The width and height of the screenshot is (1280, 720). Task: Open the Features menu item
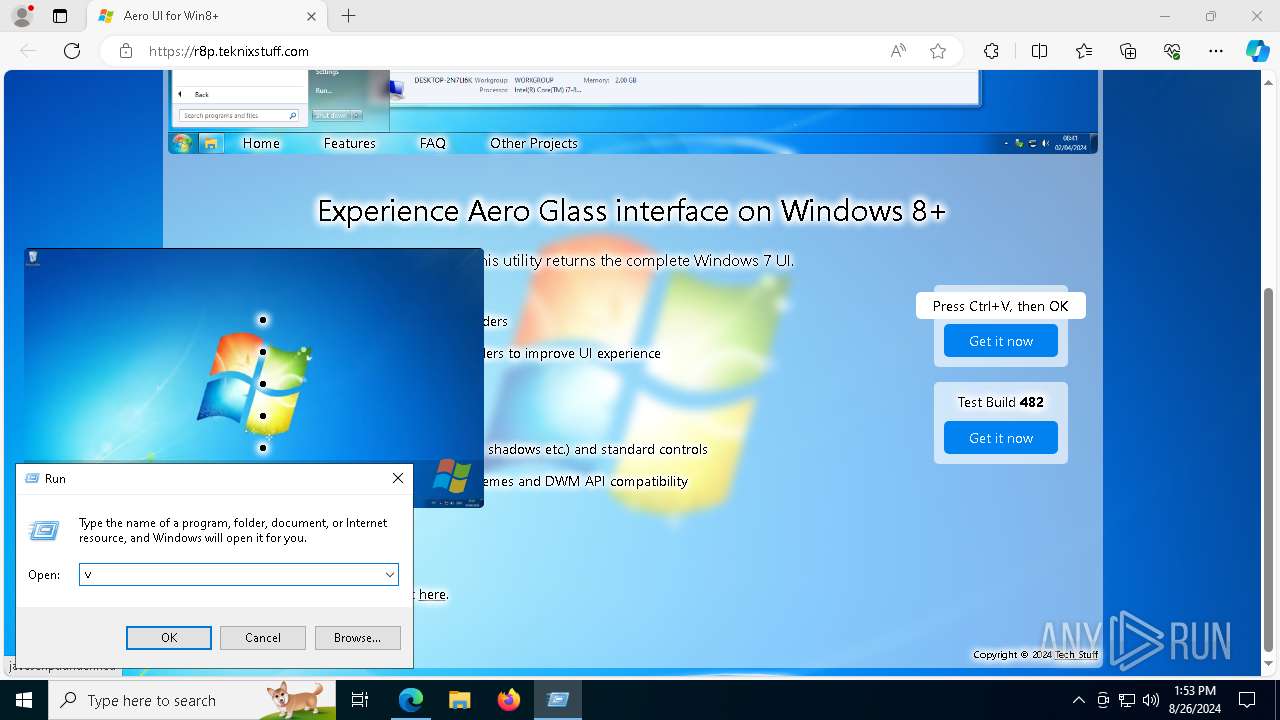(349, 143)
